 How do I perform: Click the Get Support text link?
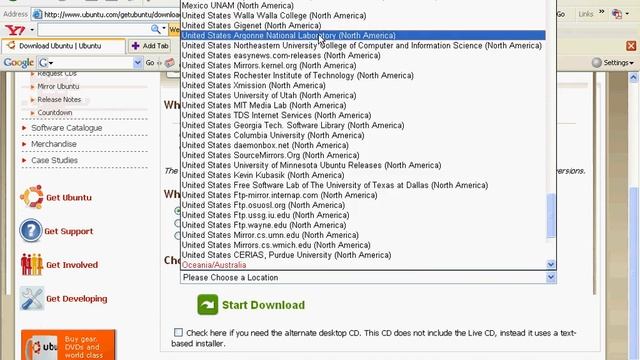click(69, 231)
